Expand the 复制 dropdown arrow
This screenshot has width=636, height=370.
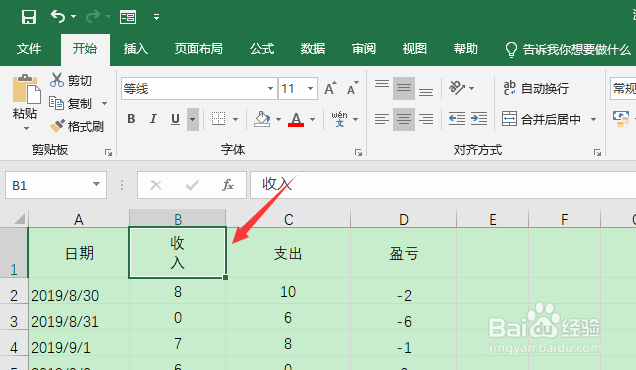tap(104, 103)
